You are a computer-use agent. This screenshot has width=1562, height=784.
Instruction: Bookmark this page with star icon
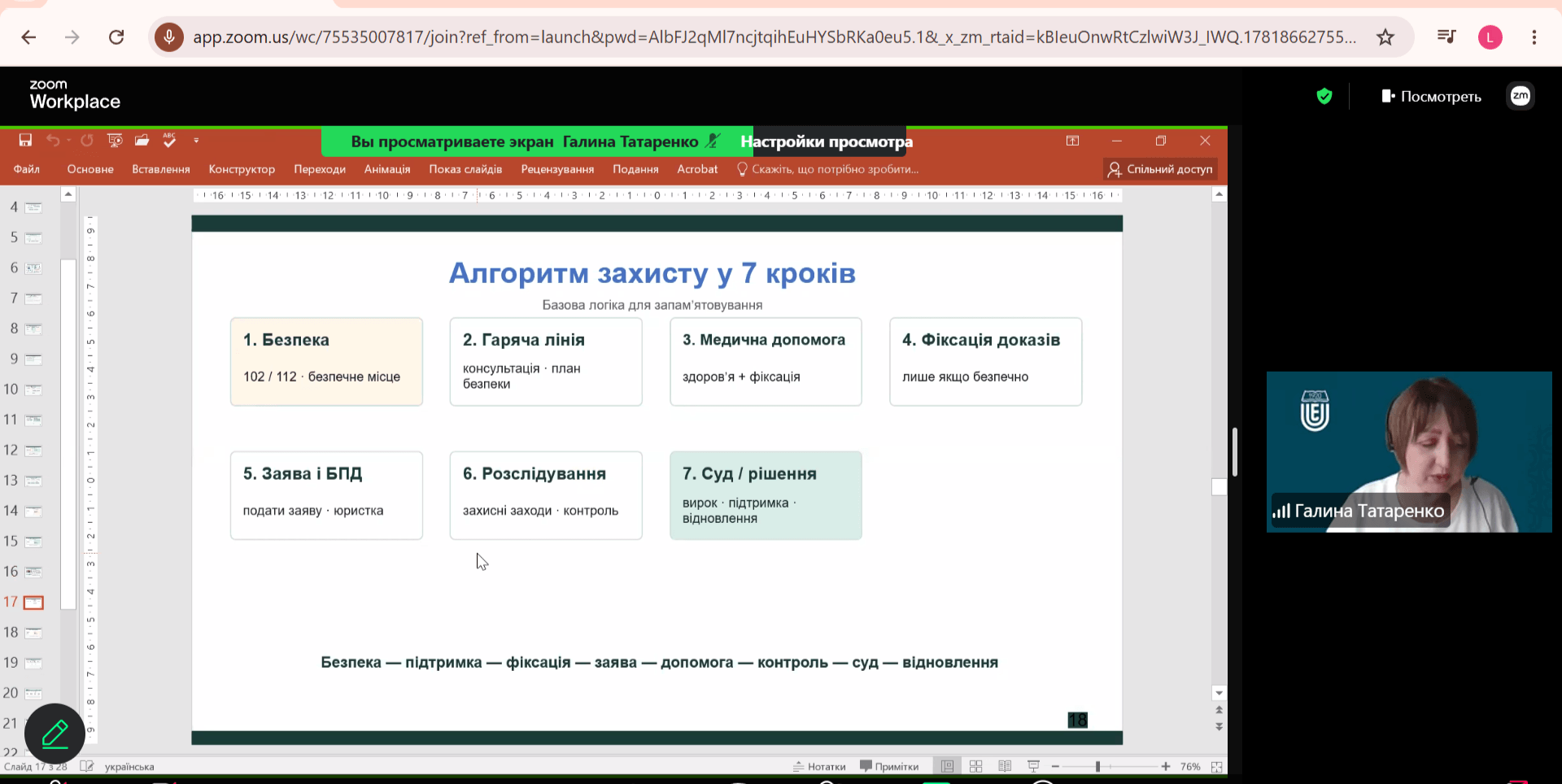(1385, 37)
